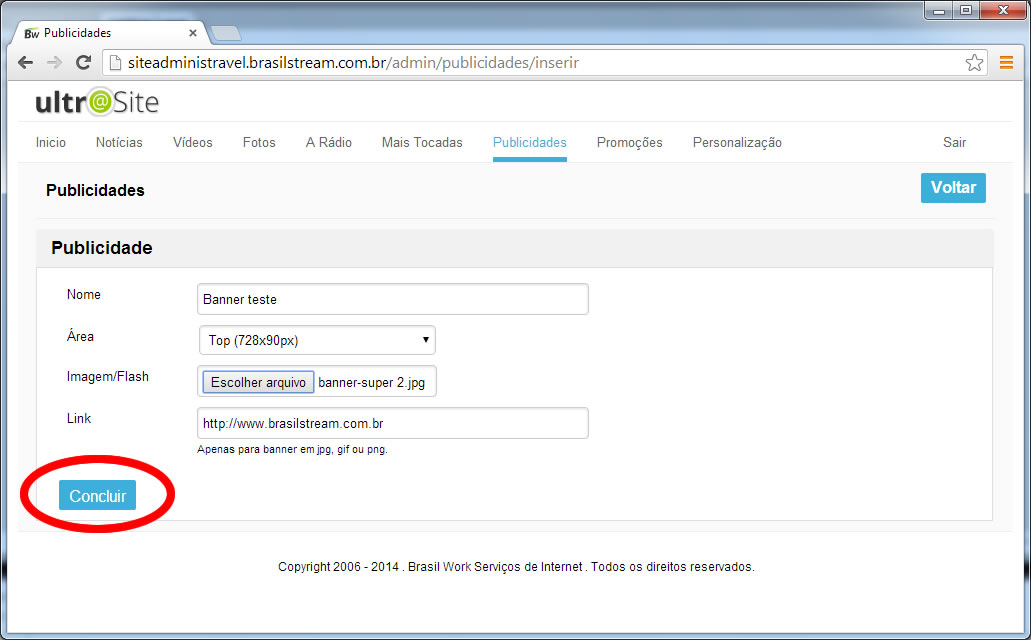1031x640 pixels.
Task: Go to the Mais Tocadas section
Action: pos(421,142)
